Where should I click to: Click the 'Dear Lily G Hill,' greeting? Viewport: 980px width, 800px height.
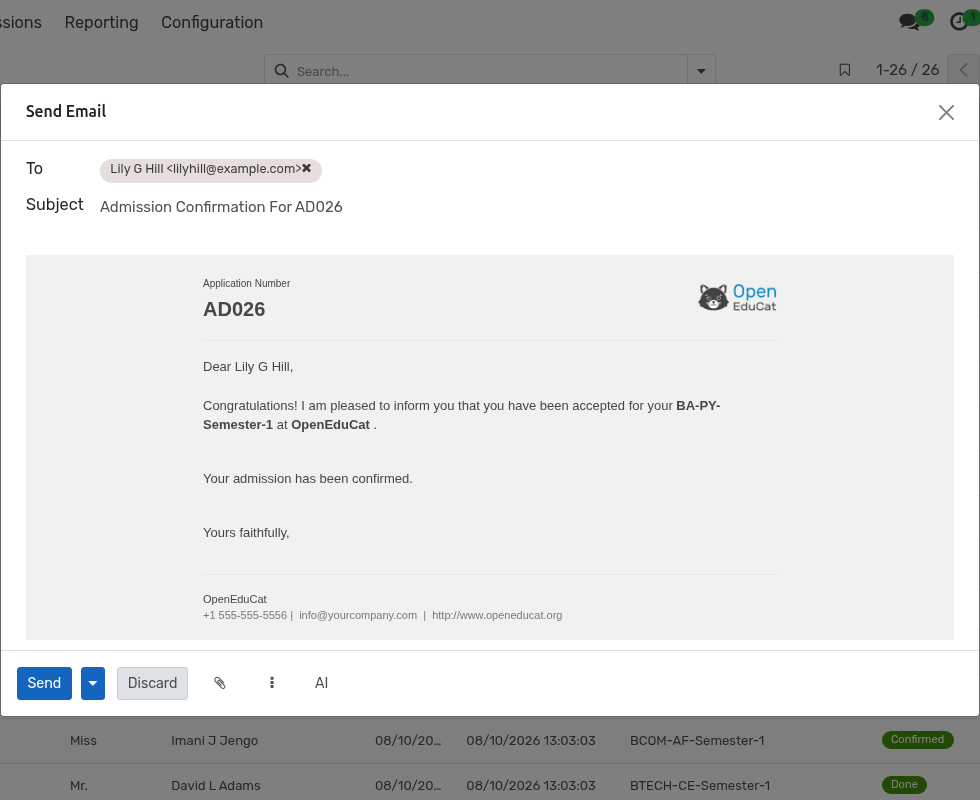coord(248,367)
